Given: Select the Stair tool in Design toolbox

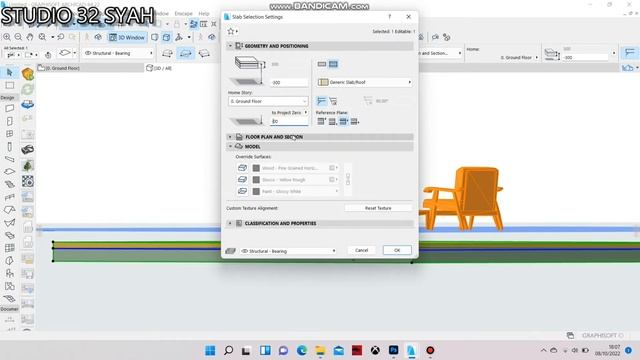Looking at the screenshot, I should 9,184.
